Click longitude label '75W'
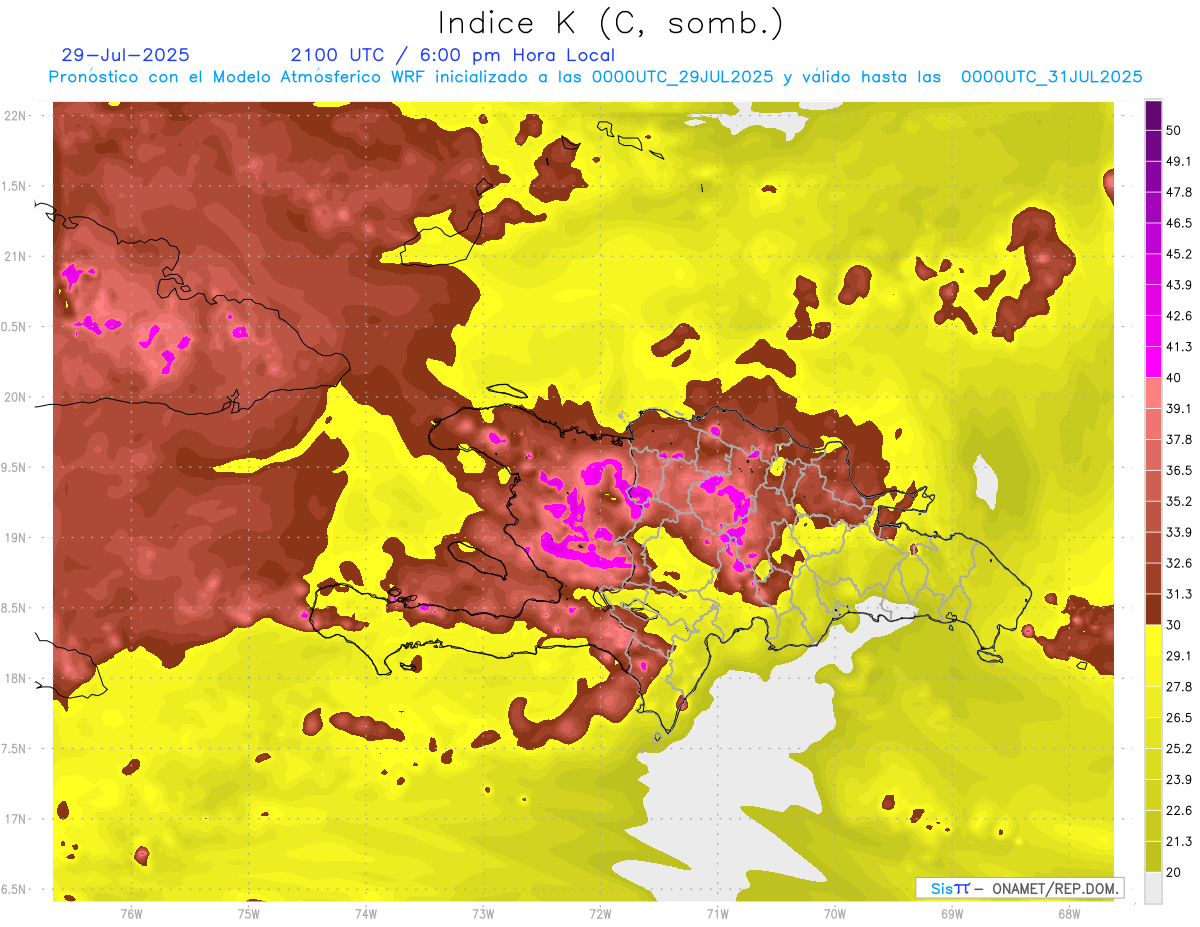The width and height of the screenshot is (1200, 927). (248, 914)
